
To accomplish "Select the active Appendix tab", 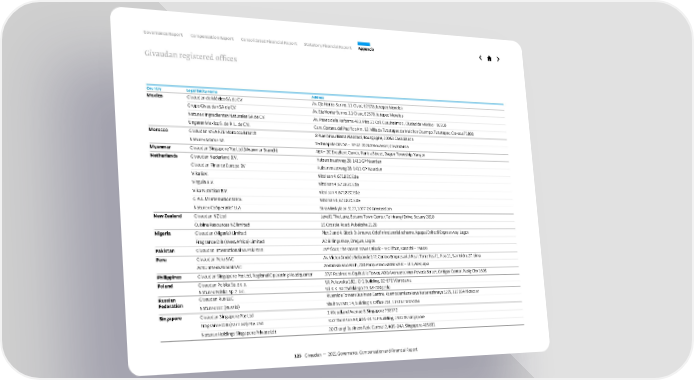I will pyautogui.click(x=366, y=48).
